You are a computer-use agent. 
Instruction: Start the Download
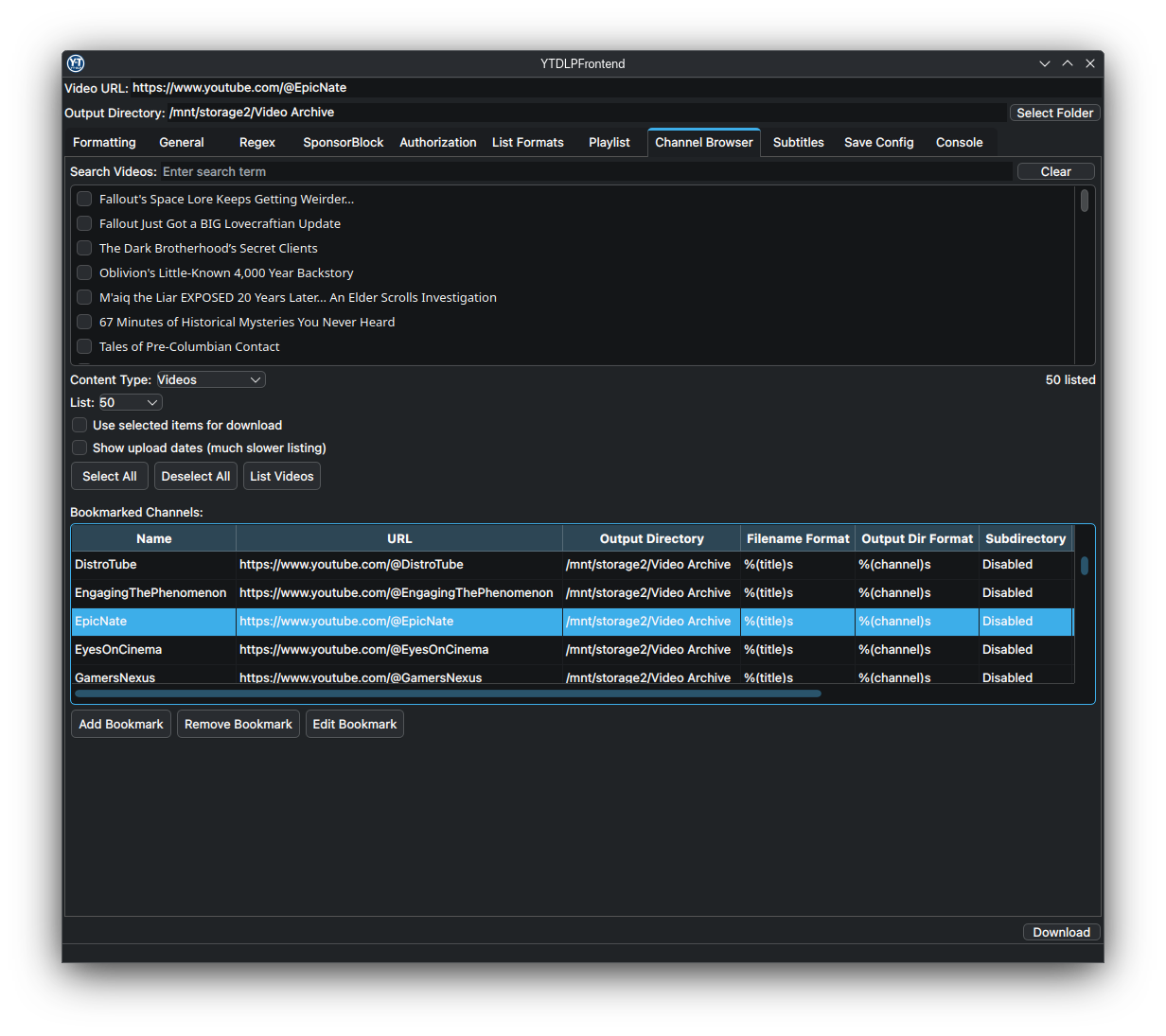point(1062,932)
